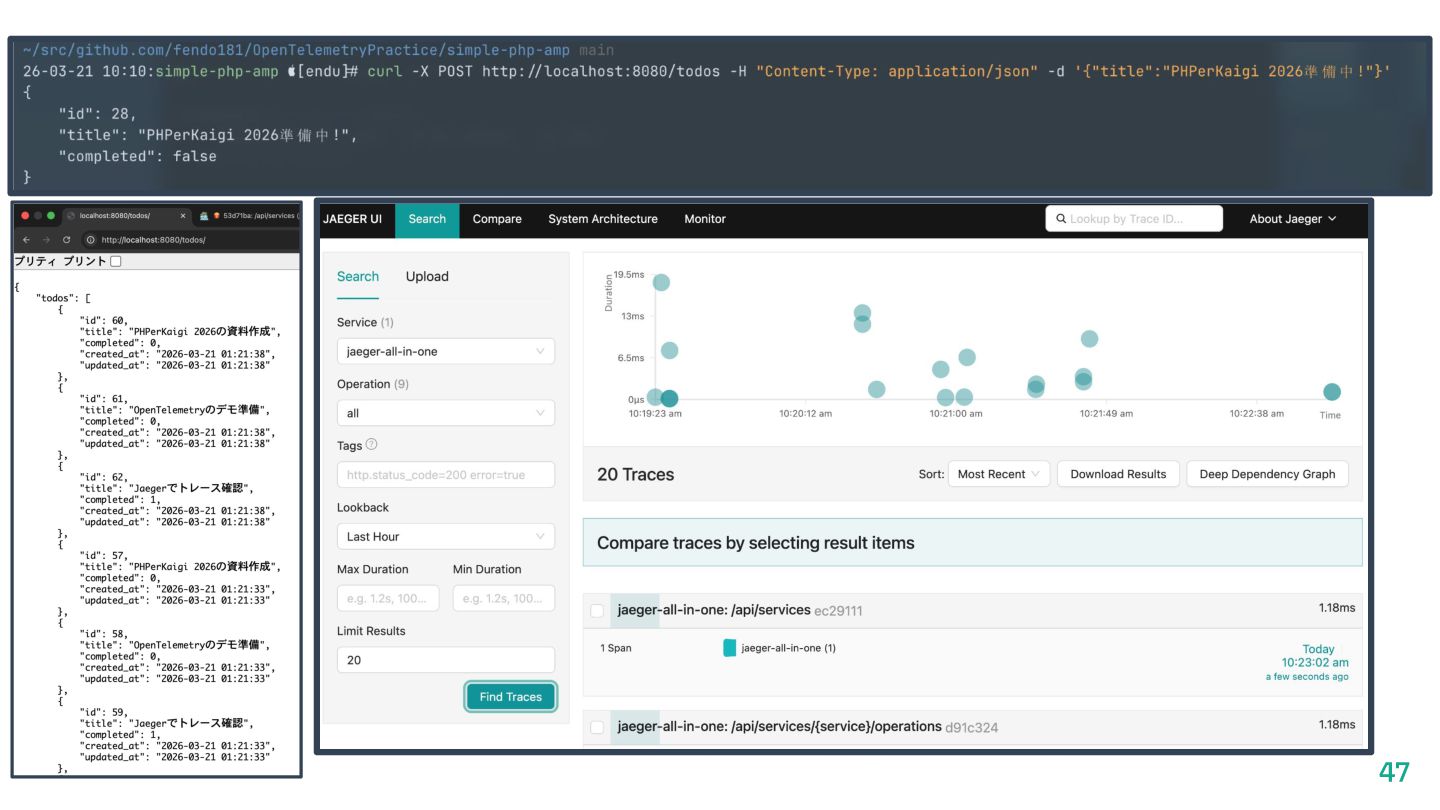Screen dimensions: 1440x810
Task: Select the /api/services/{service}/operations trace checkbox
Action: pyautogui.click(x=597, y=727)
